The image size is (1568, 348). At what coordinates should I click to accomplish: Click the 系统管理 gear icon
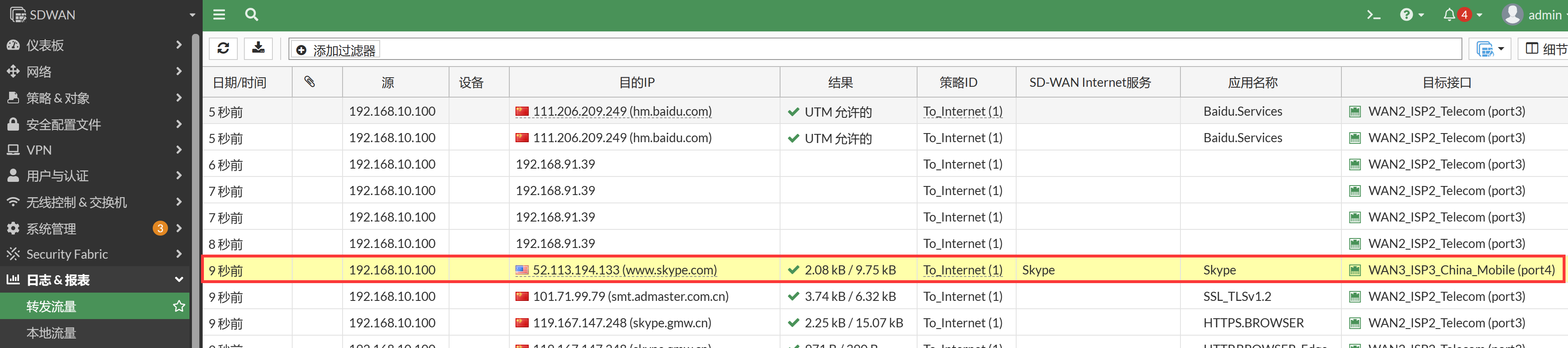[x=13, y=228]
